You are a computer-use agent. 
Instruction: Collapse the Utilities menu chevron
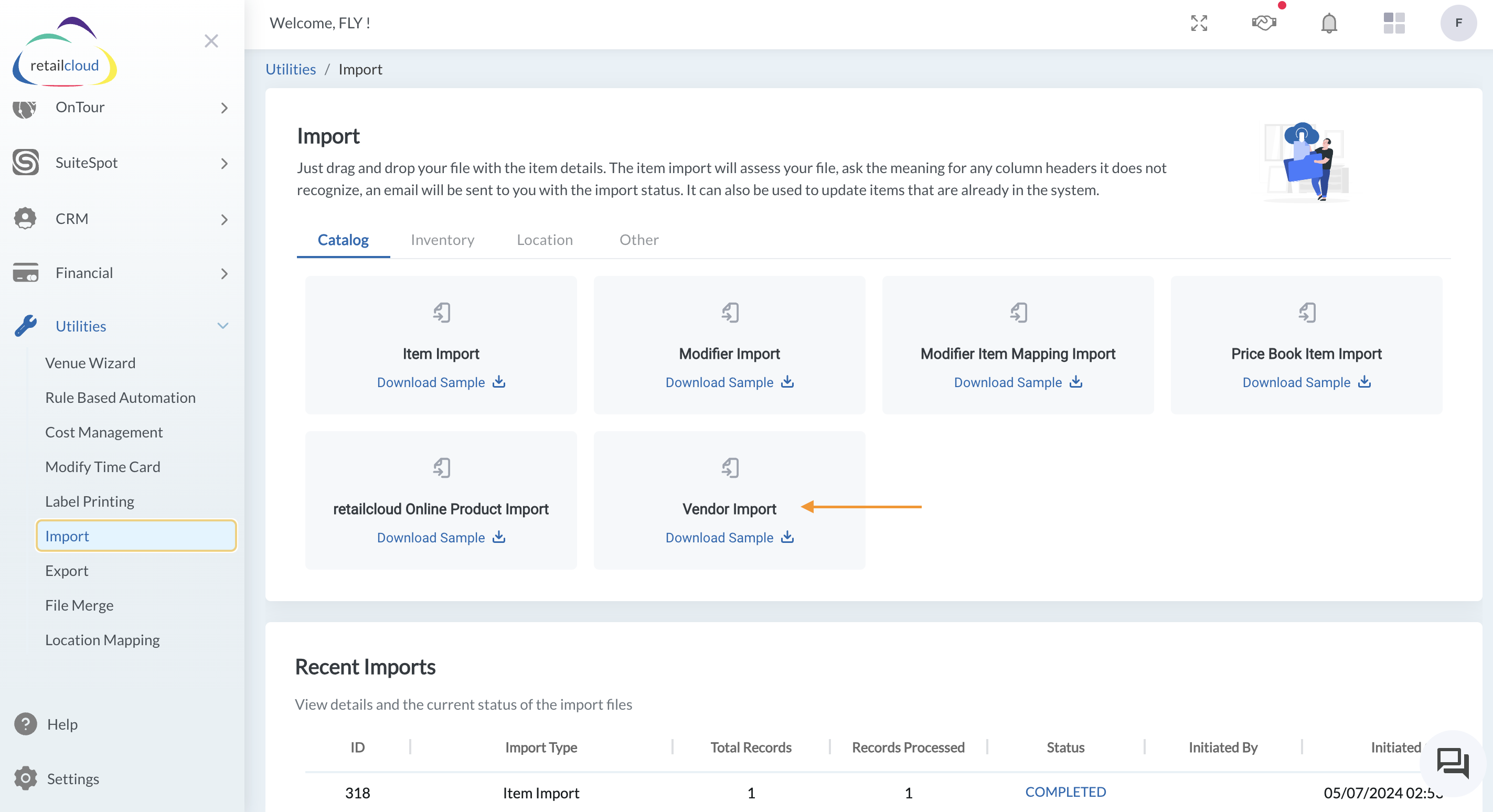tap(223, 326)
